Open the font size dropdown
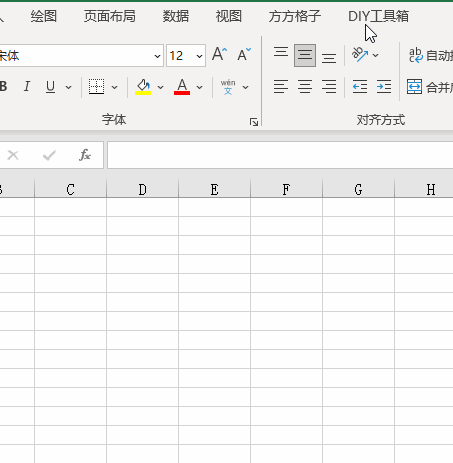The height and width of the screenshot is (463, 453). pyautogui.click(x=199, y=56)
